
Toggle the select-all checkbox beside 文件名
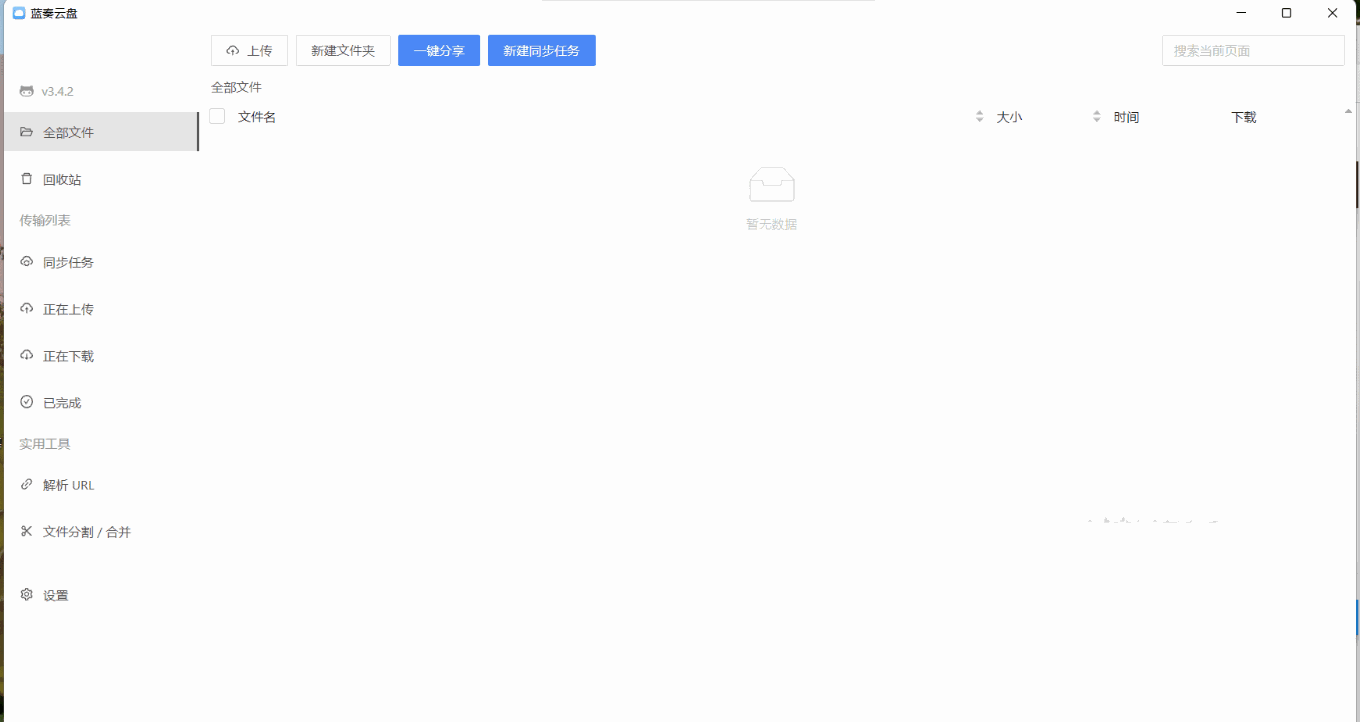point(217,116)
